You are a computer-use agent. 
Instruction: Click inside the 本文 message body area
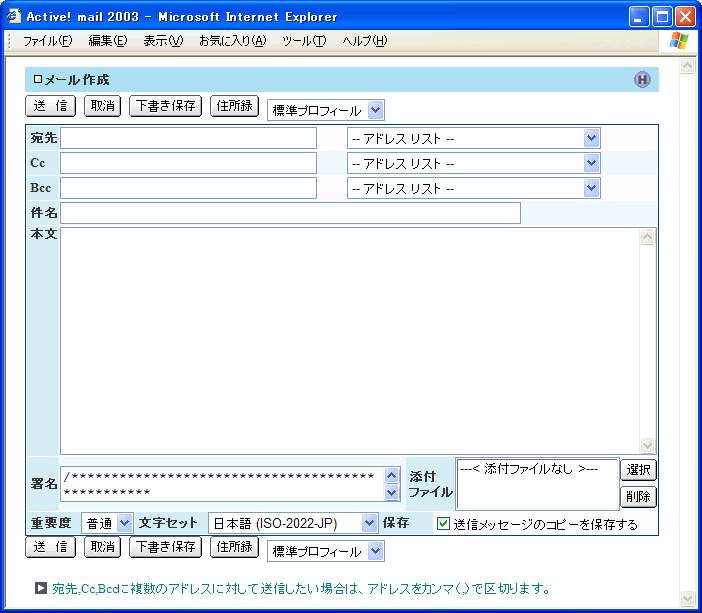[x=350, y=341]
